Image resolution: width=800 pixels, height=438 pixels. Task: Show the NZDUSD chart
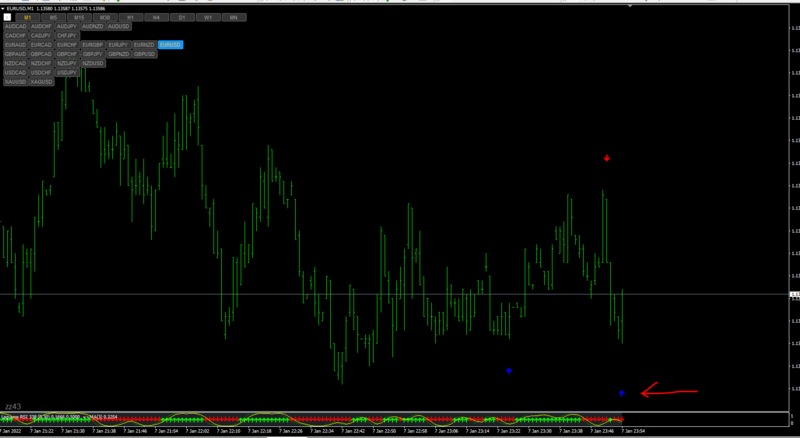pos(93,63)
